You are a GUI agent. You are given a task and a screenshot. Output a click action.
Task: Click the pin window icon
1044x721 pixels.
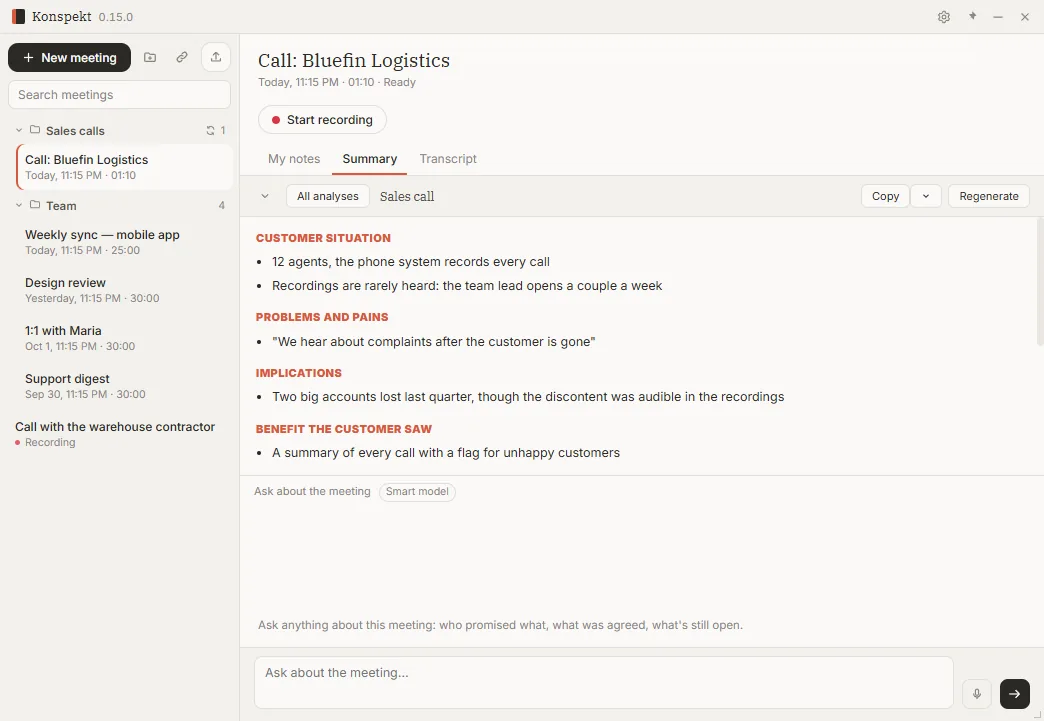(972, 17)
